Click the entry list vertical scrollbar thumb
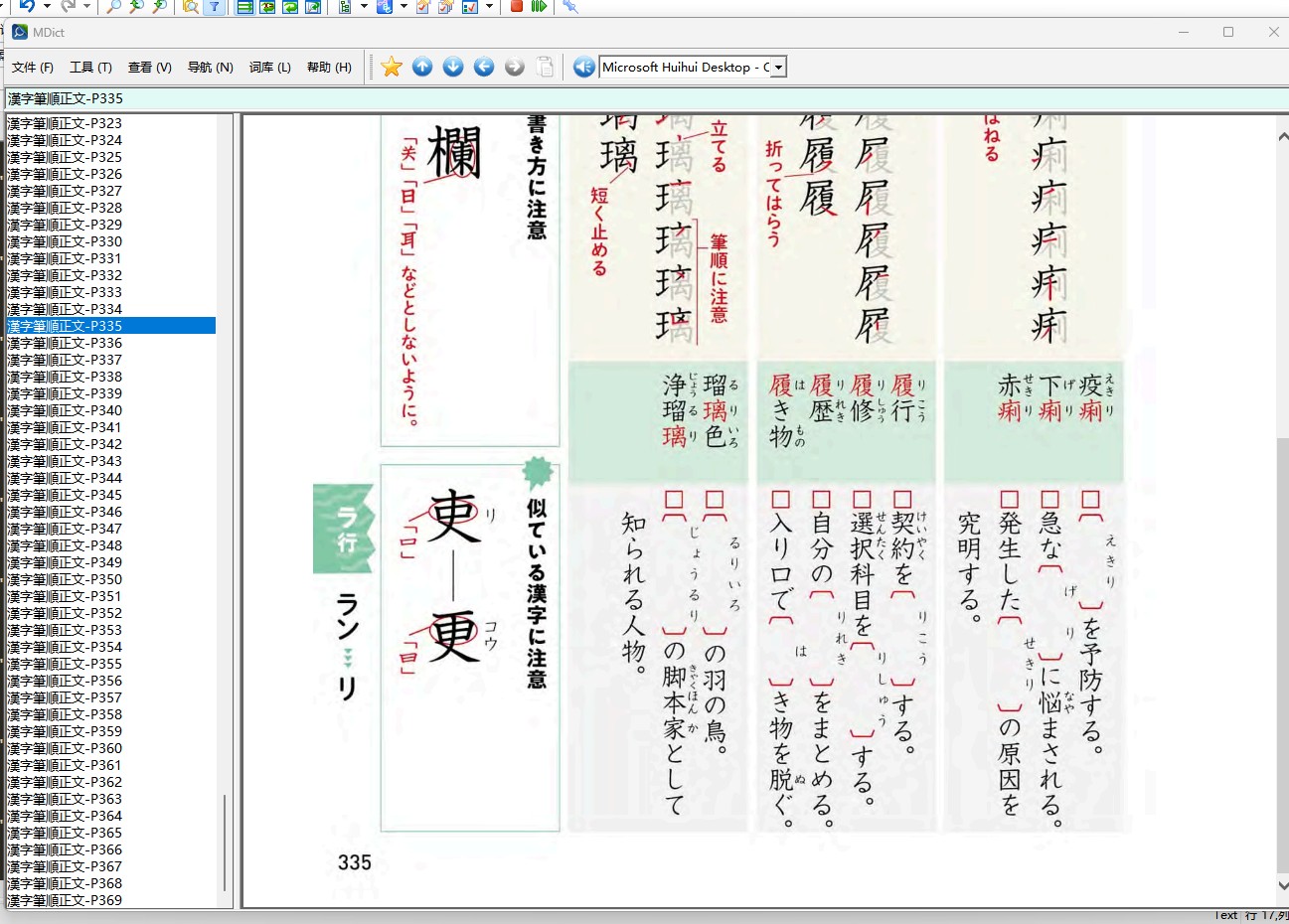 point(226,842)
